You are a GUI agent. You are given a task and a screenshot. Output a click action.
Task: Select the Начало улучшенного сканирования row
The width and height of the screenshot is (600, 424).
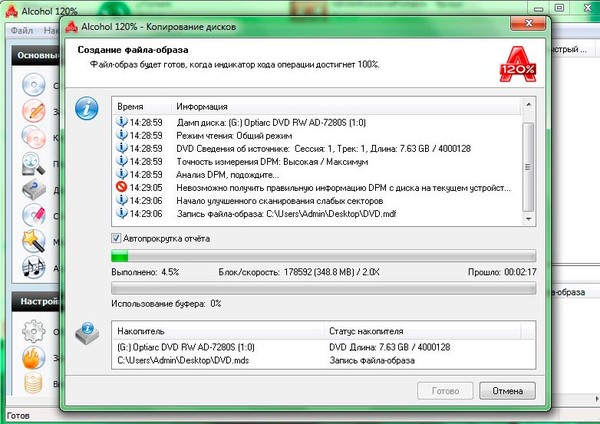(318, 201)
